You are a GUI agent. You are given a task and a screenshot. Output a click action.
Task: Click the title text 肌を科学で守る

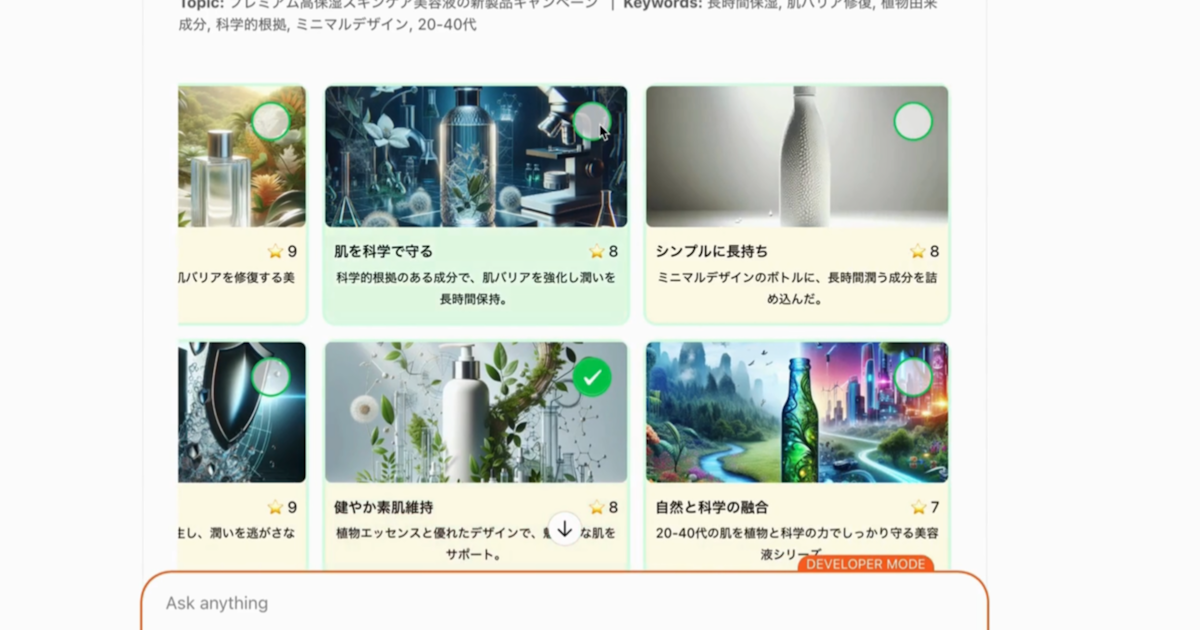click(385, 251)
